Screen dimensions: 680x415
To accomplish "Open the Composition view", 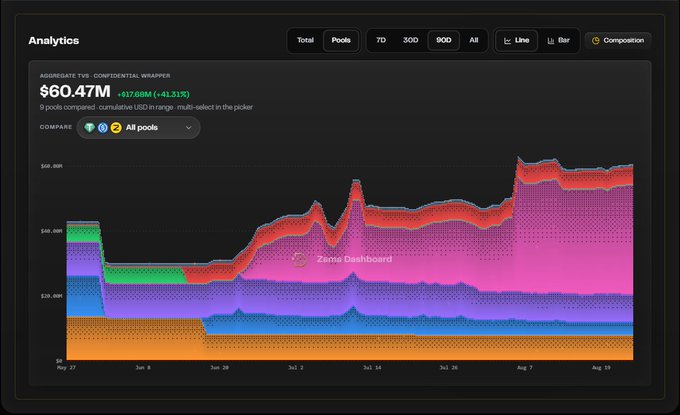I will (618, 40).
